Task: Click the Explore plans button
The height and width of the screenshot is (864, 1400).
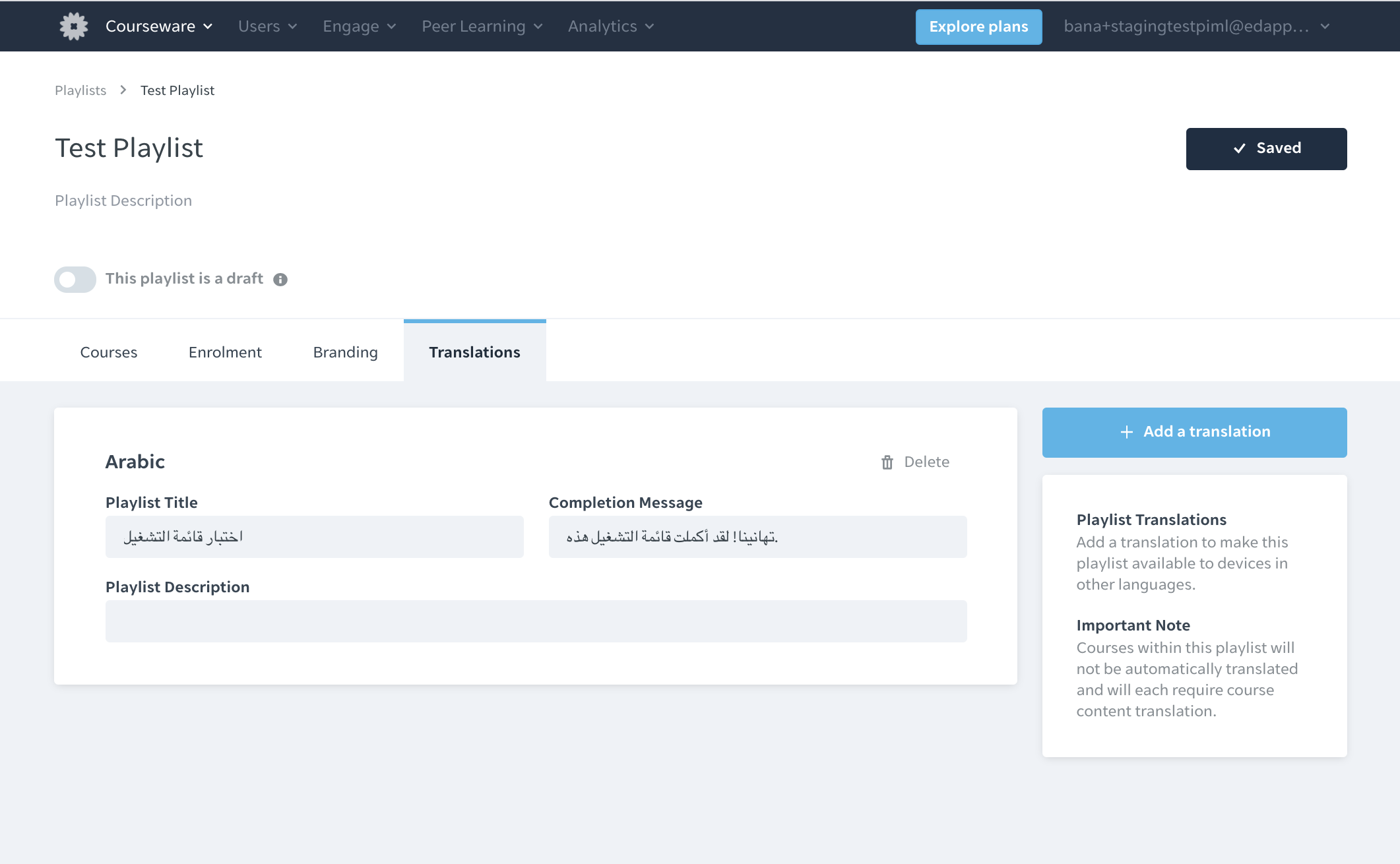Action: click(978, 27)
